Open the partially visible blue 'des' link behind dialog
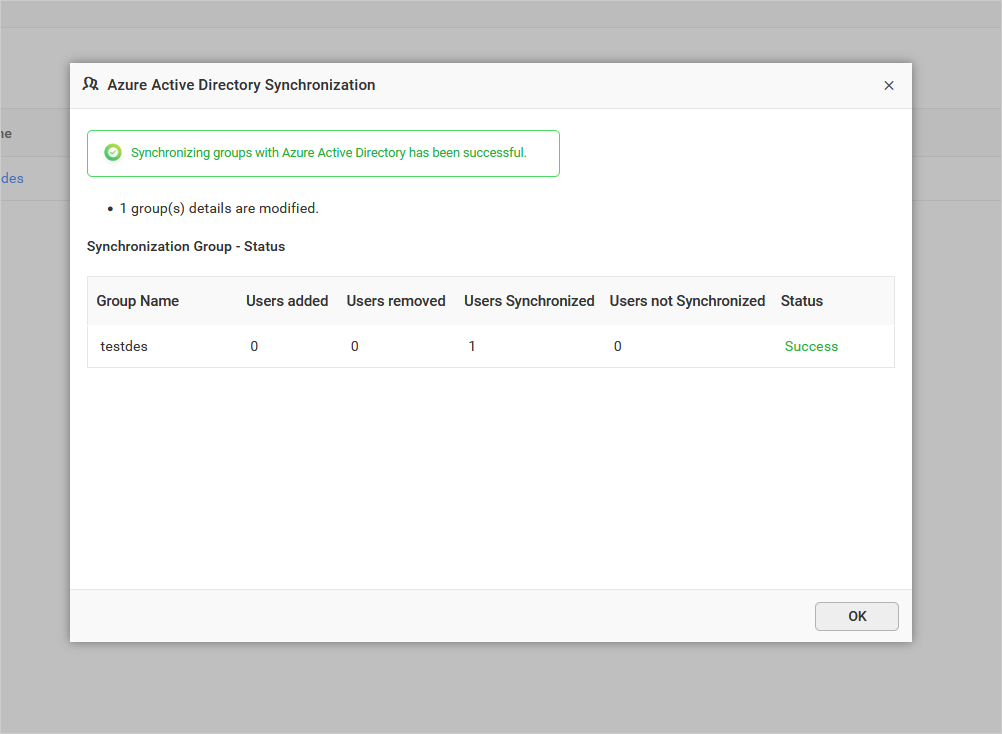1002x734 pixels. pos(11,177)
